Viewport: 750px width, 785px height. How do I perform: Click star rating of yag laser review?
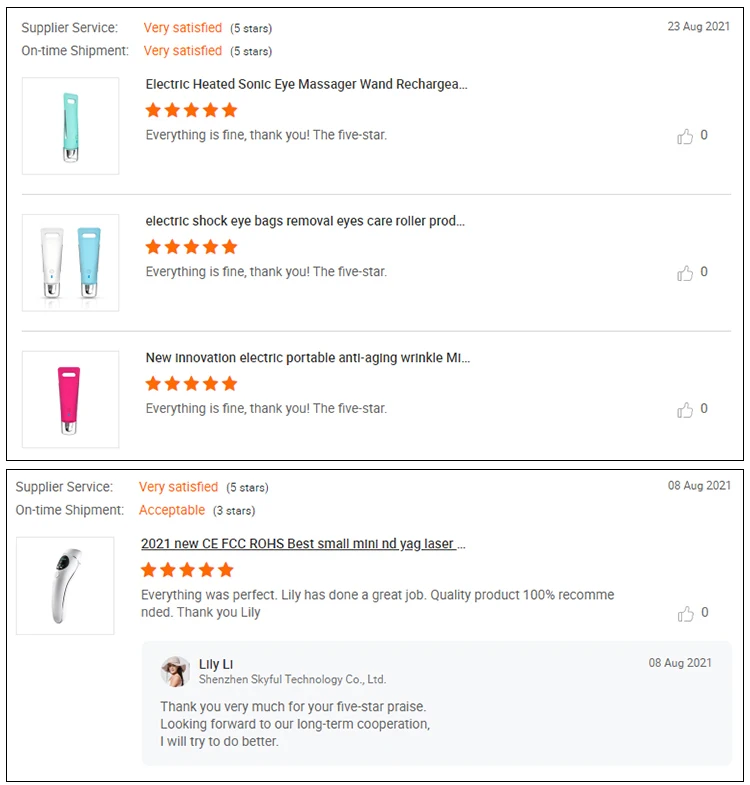187,570
